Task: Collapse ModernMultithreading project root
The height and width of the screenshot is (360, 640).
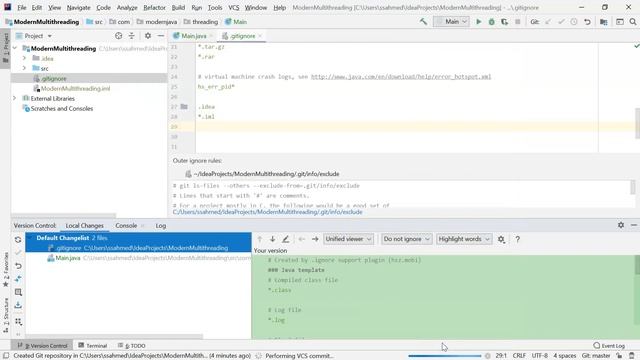Action: pos(15,48)
